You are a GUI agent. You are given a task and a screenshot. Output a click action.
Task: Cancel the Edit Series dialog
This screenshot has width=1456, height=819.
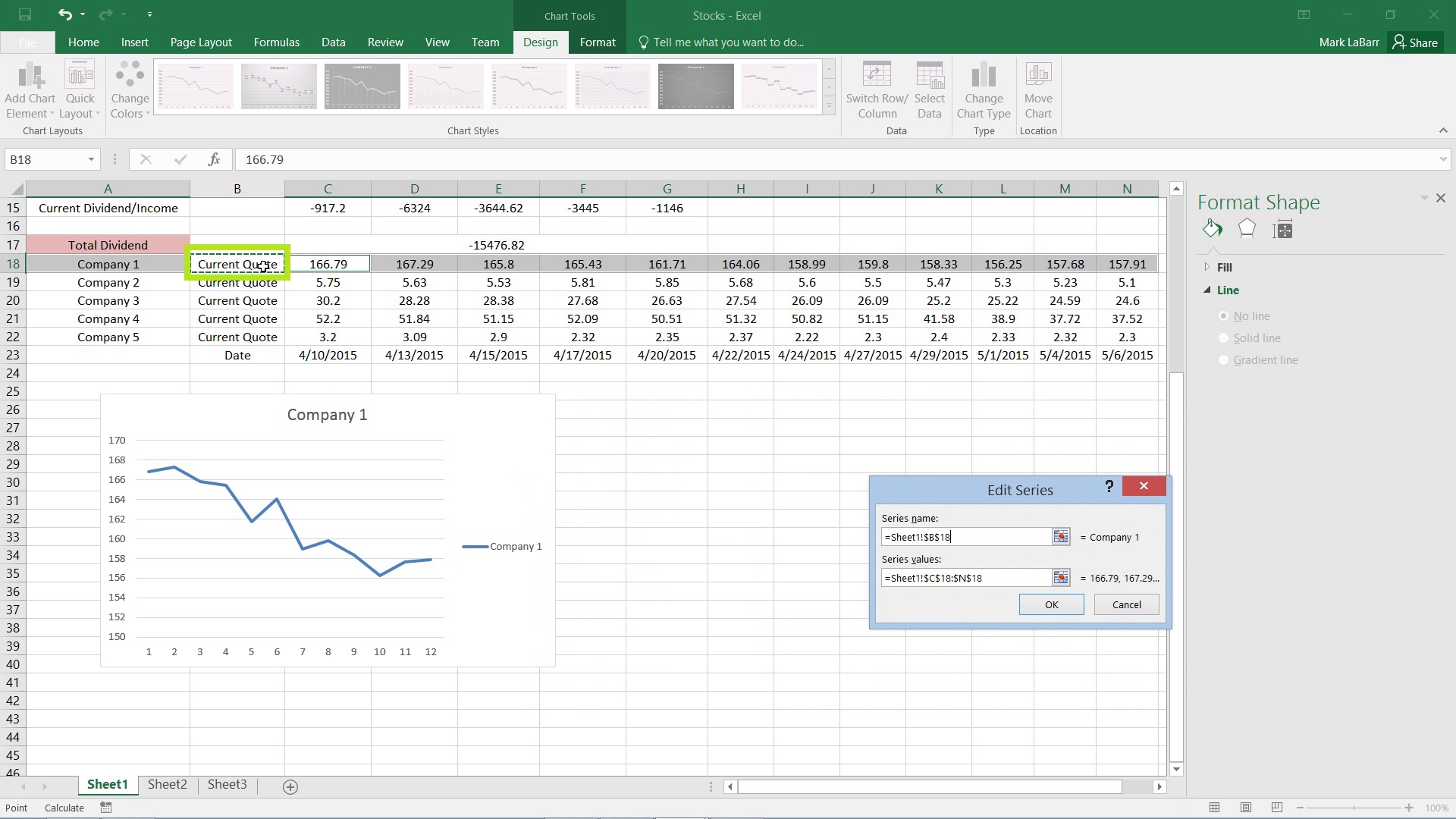[x=1126, y=603]
